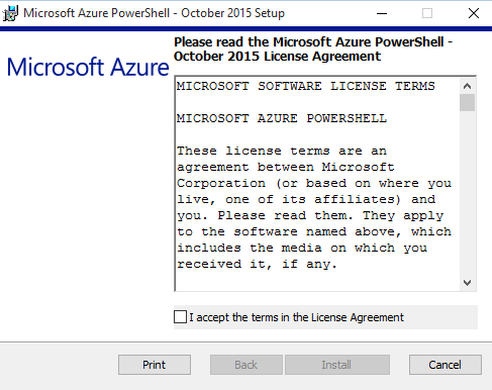This screenshot has height=390, width=492.
Task: Click the grayed-out maximize window button
Action: [427, 13]
